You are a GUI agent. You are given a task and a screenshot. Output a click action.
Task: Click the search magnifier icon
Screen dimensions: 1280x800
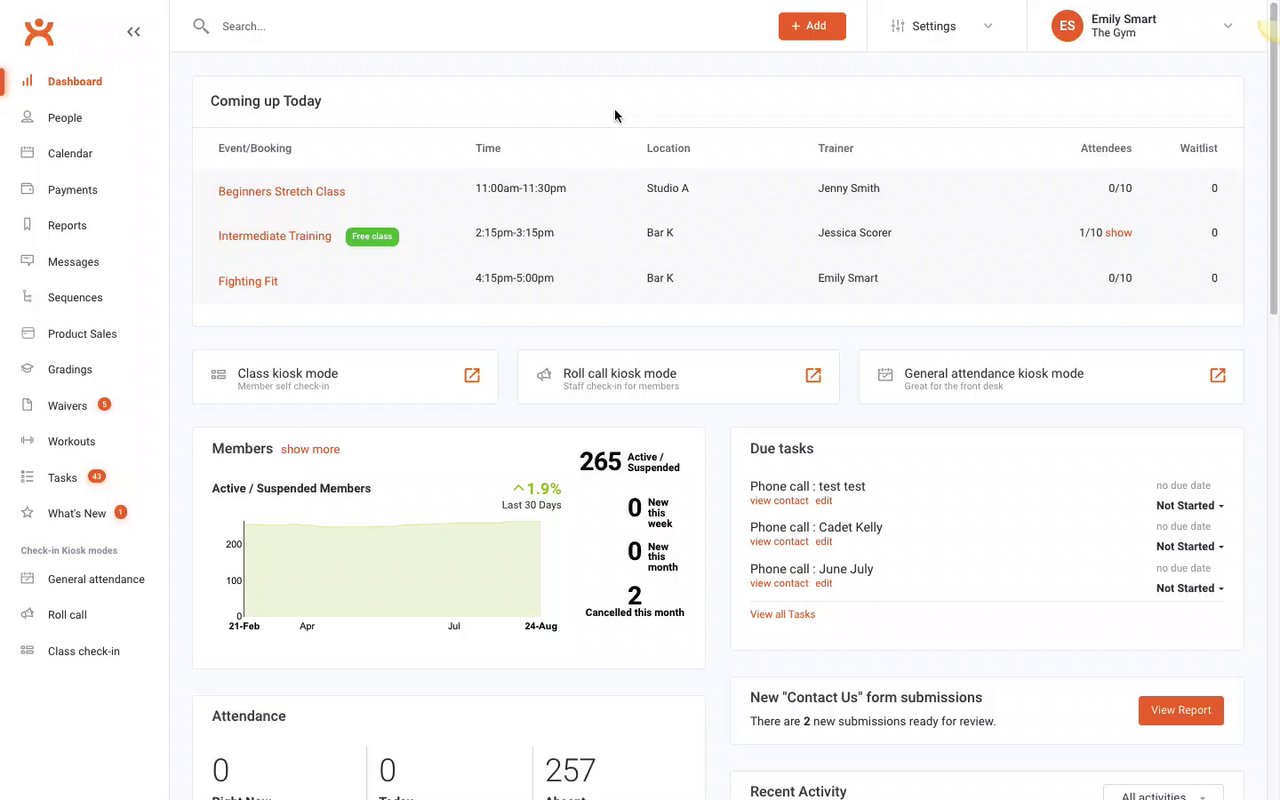pyautogui.click(x=201, y=26)
